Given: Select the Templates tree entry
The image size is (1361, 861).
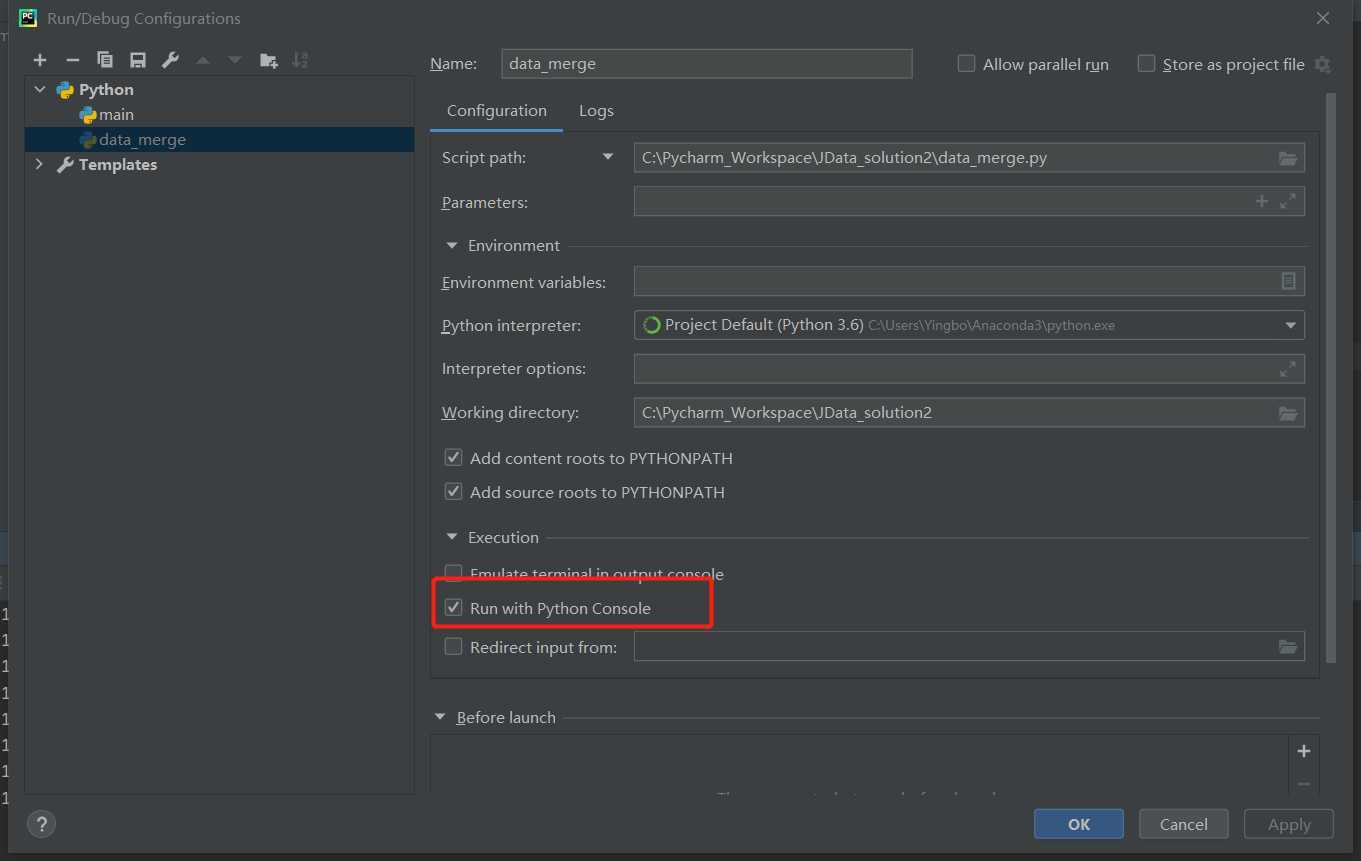Looking at the screenshot, I should click(118, 164).
